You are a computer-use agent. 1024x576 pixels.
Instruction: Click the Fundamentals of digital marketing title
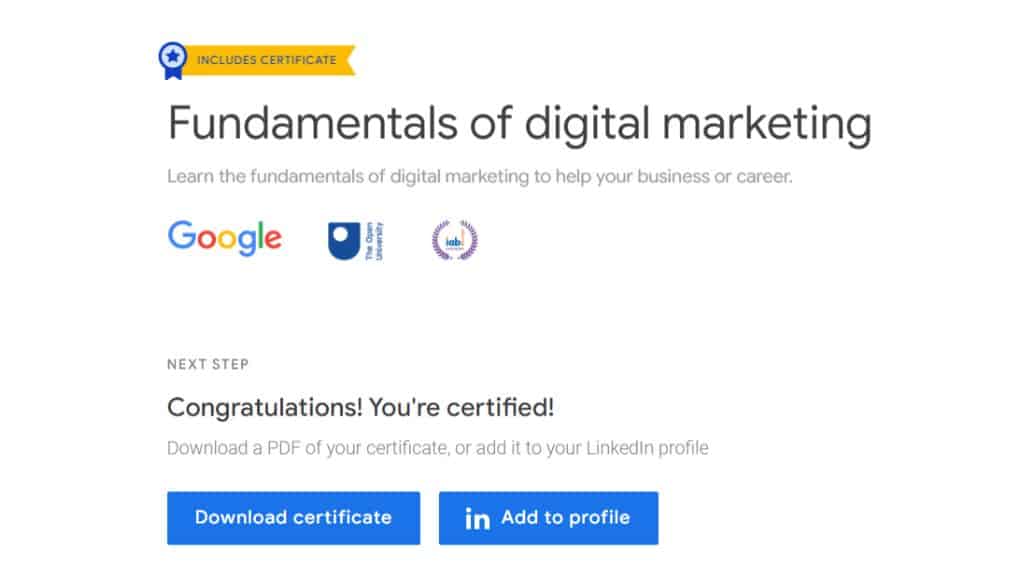coord(520,121)
